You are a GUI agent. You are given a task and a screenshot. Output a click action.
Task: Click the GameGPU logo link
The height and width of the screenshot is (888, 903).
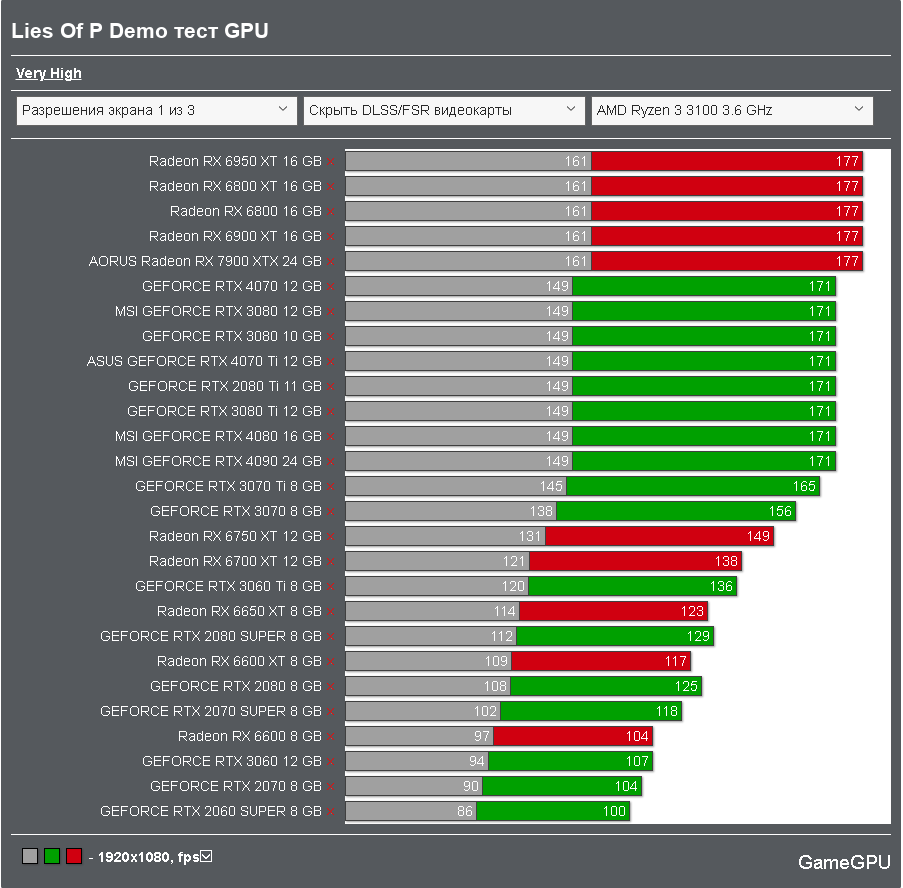coord(844,862)
